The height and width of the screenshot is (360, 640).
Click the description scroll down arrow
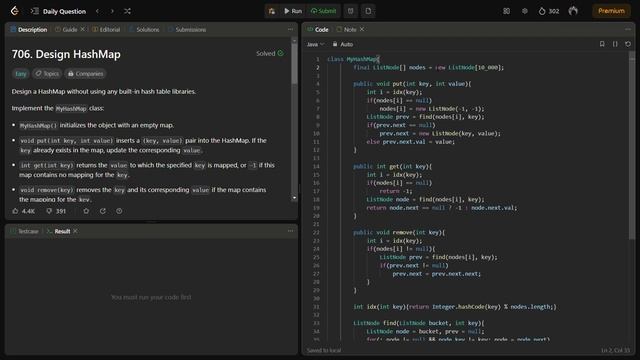[294, 198]
